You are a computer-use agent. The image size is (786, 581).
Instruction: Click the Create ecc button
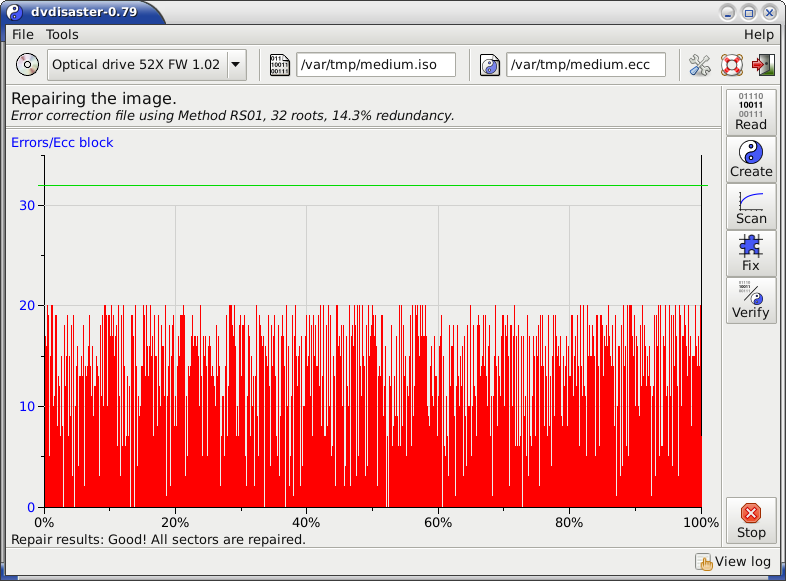click(750, 158)
